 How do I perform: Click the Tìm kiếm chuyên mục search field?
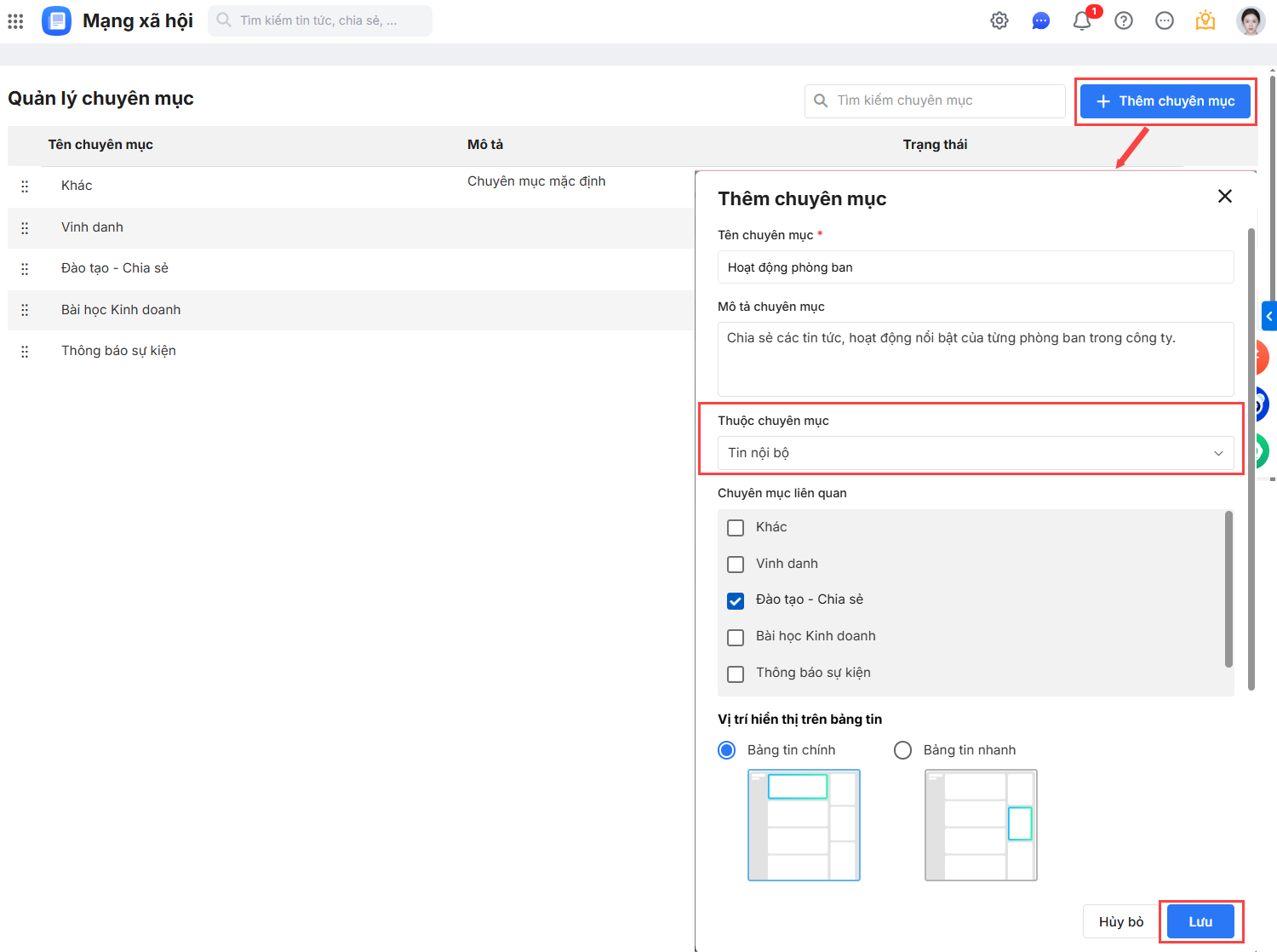(x=935, y=100)
